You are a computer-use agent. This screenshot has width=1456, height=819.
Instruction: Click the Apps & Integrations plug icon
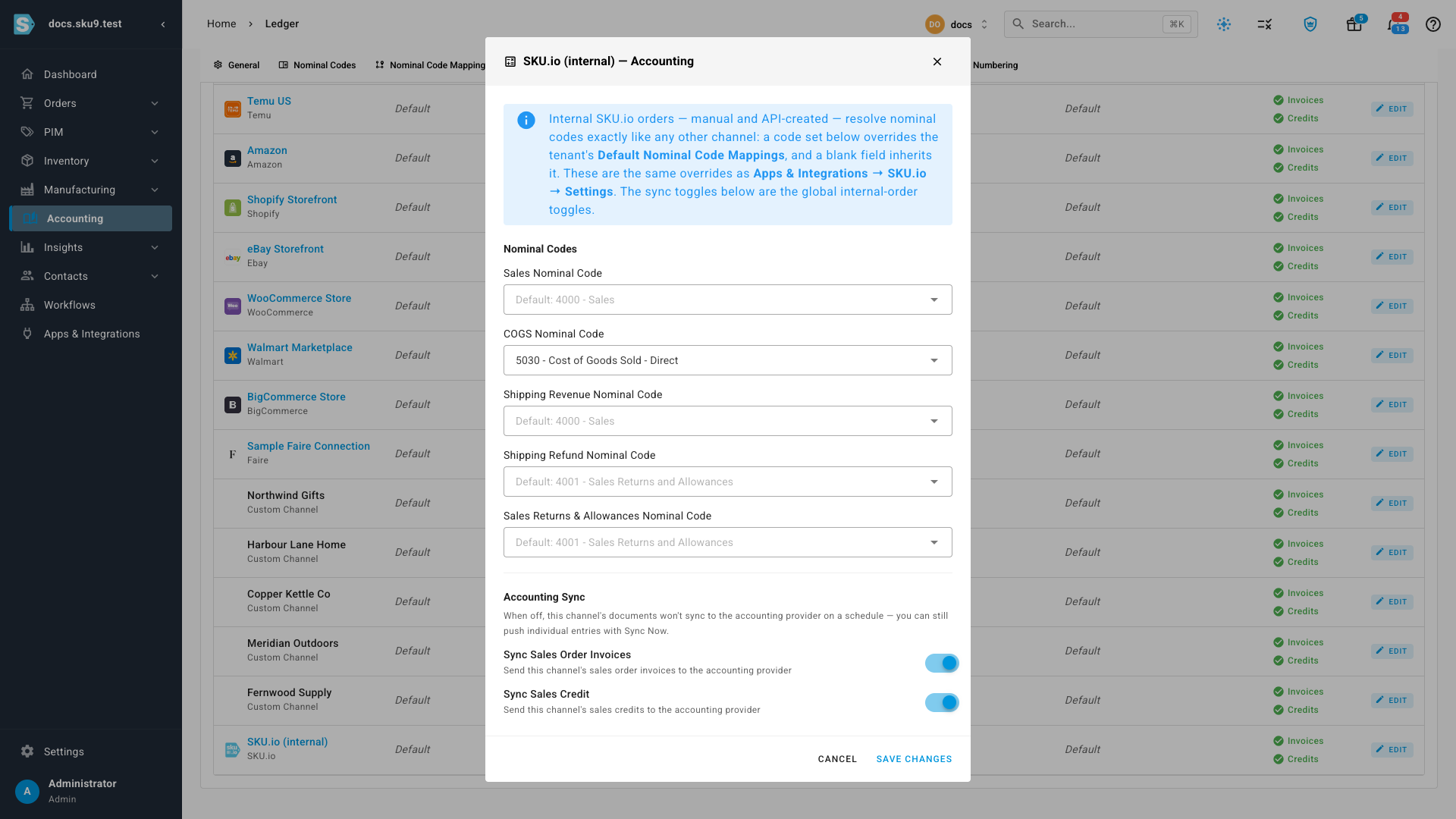click(27, 334)
